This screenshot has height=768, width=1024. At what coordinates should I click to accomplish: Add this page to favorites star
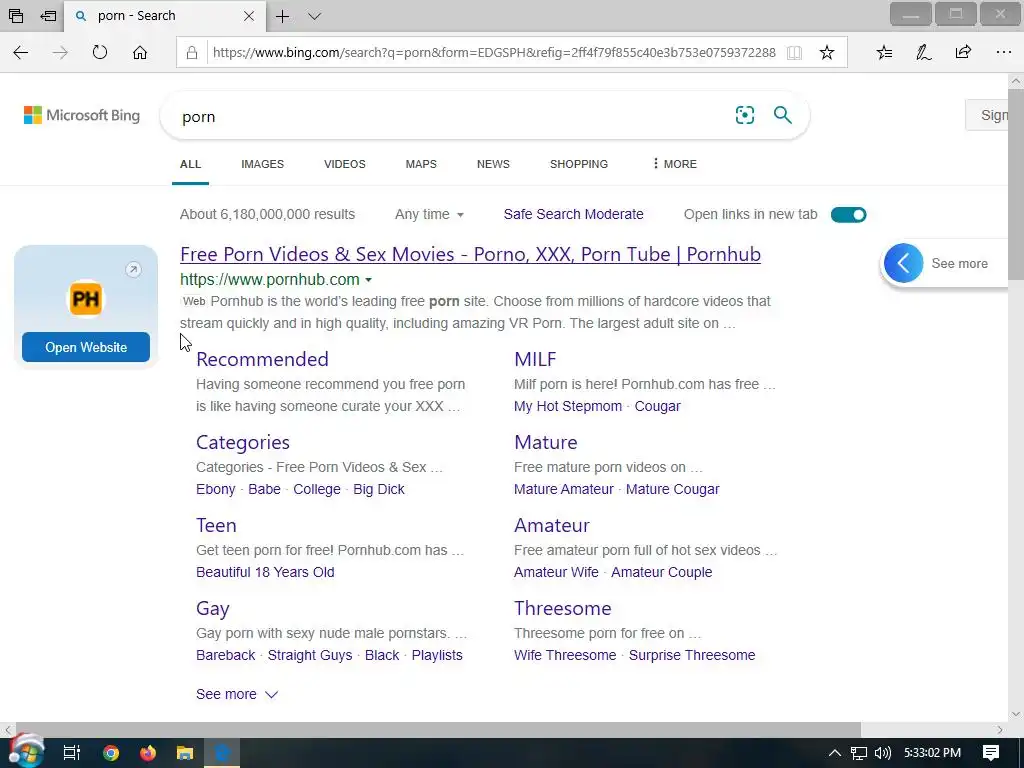coord(827,53)
